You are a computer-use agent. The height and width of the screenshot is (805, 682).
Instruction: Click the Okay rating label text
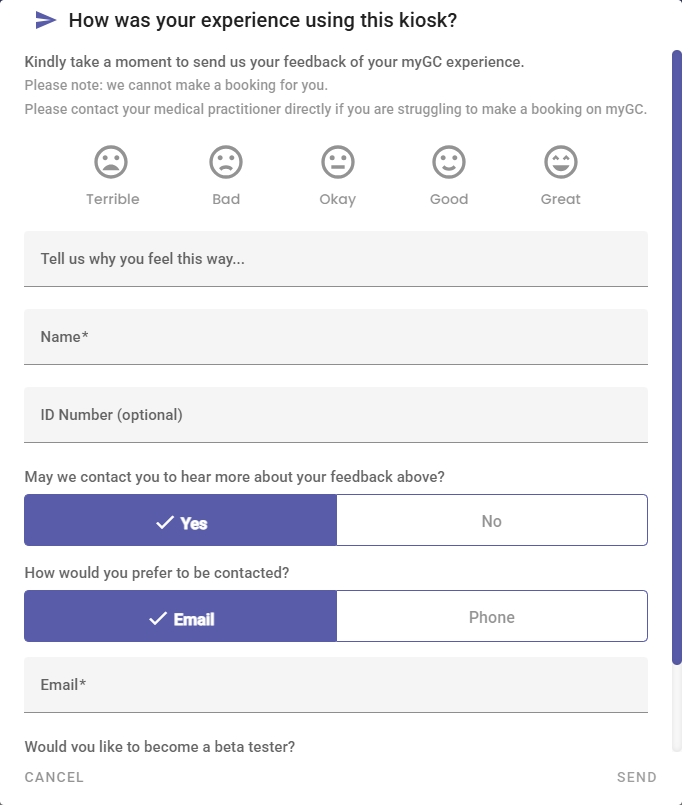pos(337,200)
